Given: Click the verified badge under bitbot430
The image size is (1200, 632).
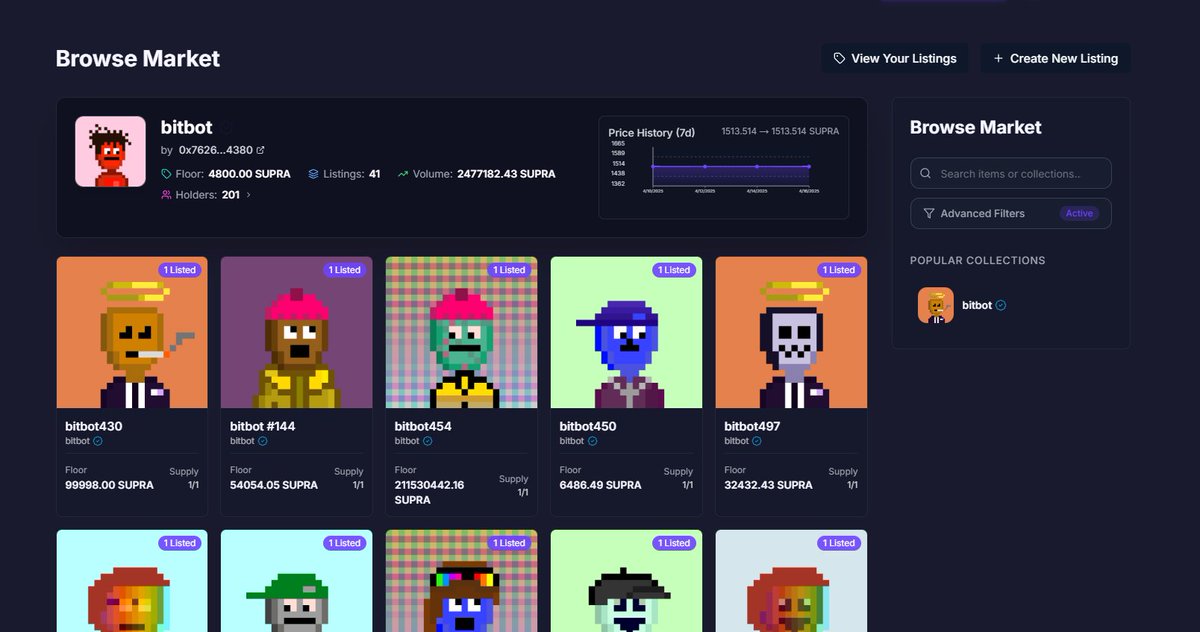Looking at the screenshot, I should (x=98, y=441).
